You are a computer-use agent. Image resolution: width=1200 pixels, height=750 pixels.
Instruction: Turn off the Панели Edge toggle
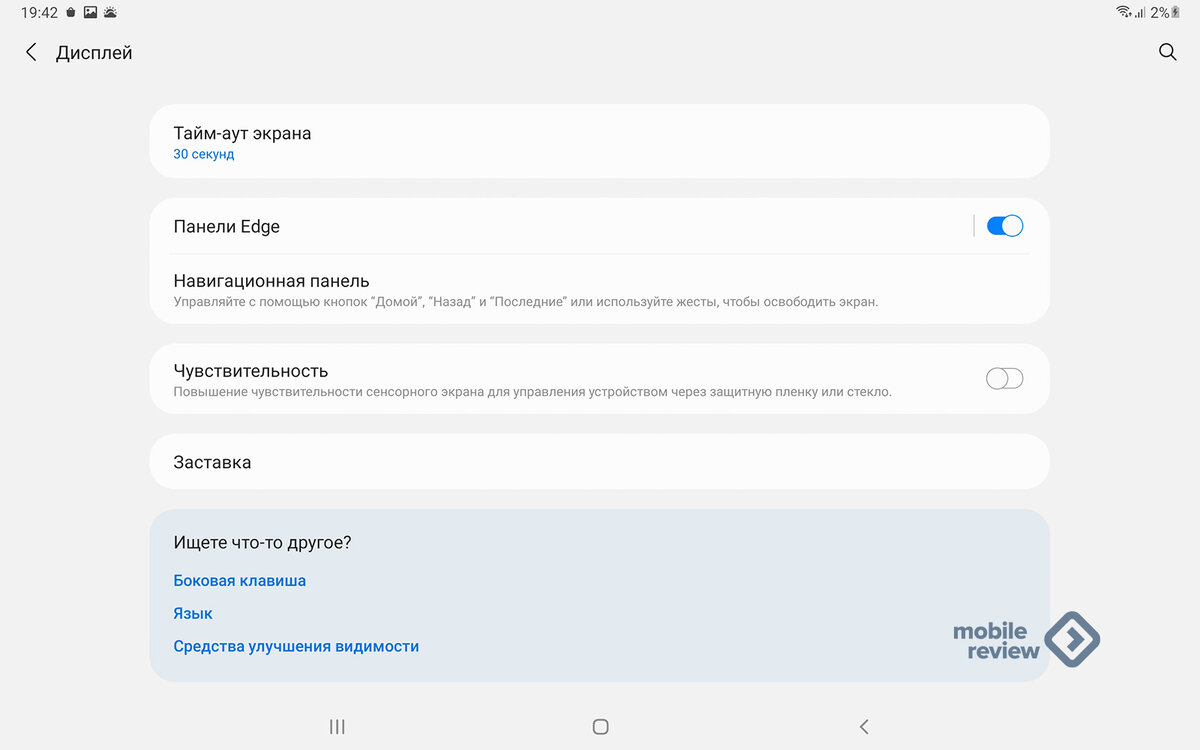click(1004, 226)
